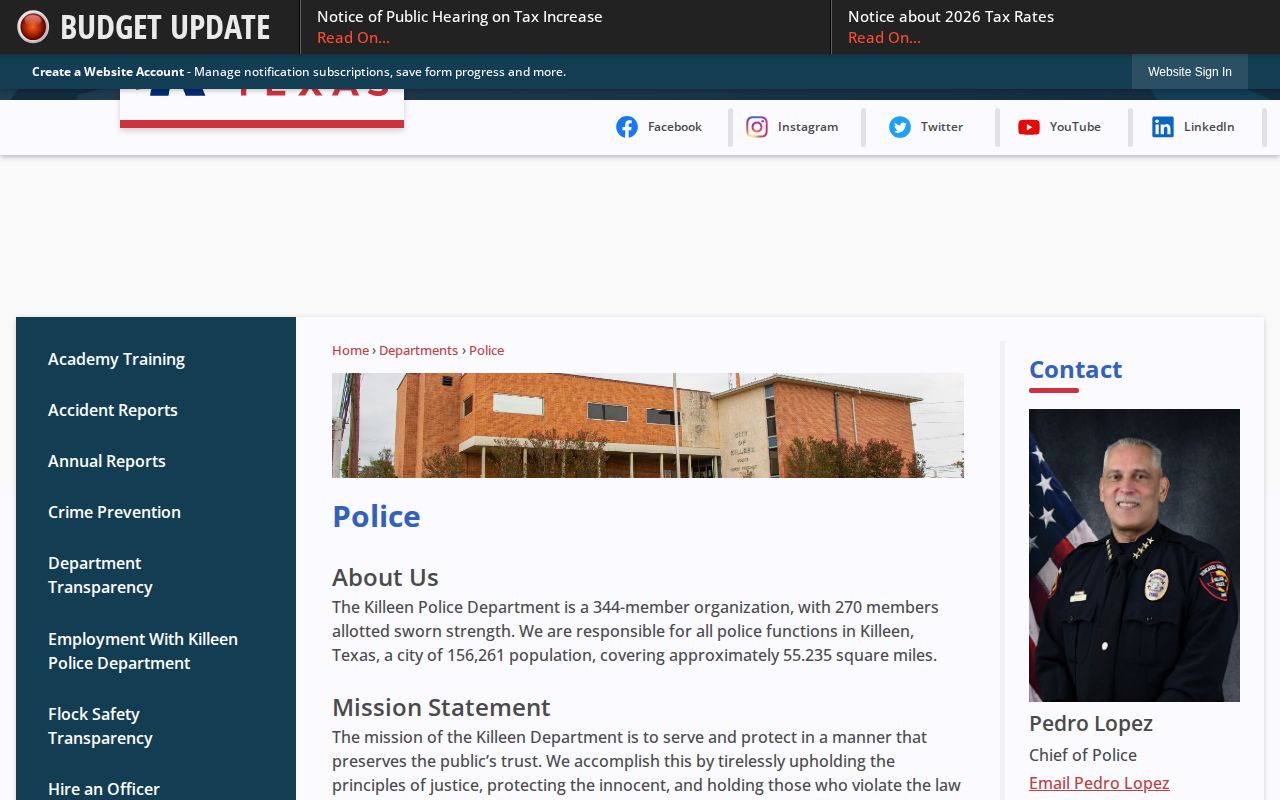Image resolution: width=1280 pixels, height=800 pixels.
Task: Open Annual Reports in sidebar
Action: click(x=107, y=461)
